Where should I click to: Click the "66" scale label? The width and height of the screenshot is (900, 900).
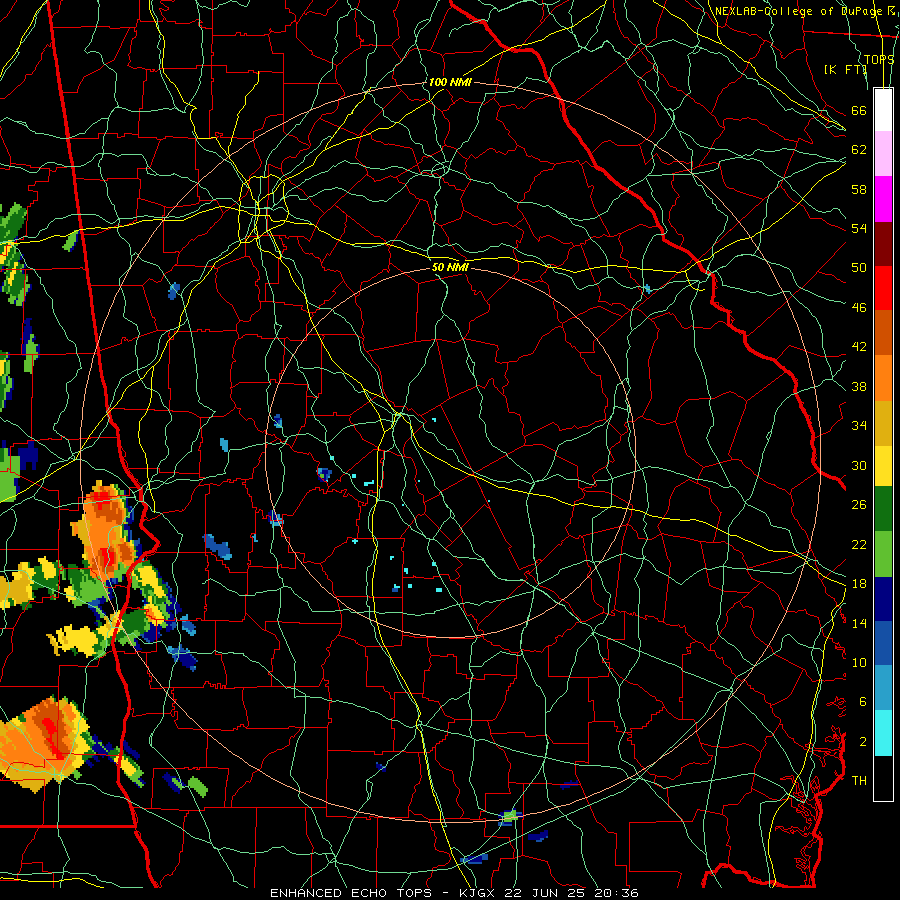(859, 110)
